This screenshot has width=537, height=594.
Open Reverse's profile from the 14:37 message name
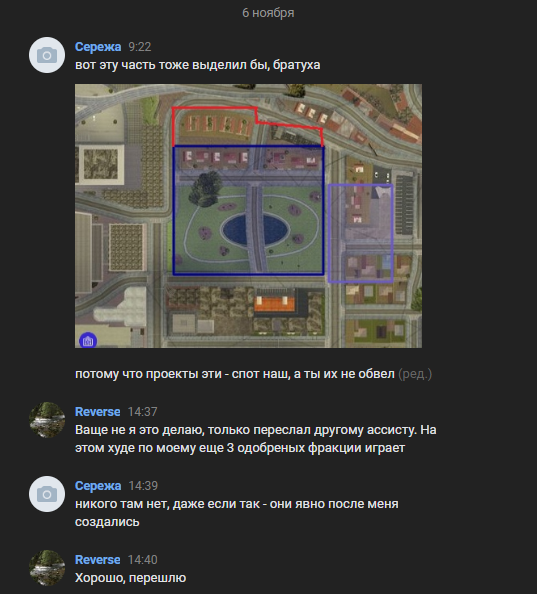(98, 412)
